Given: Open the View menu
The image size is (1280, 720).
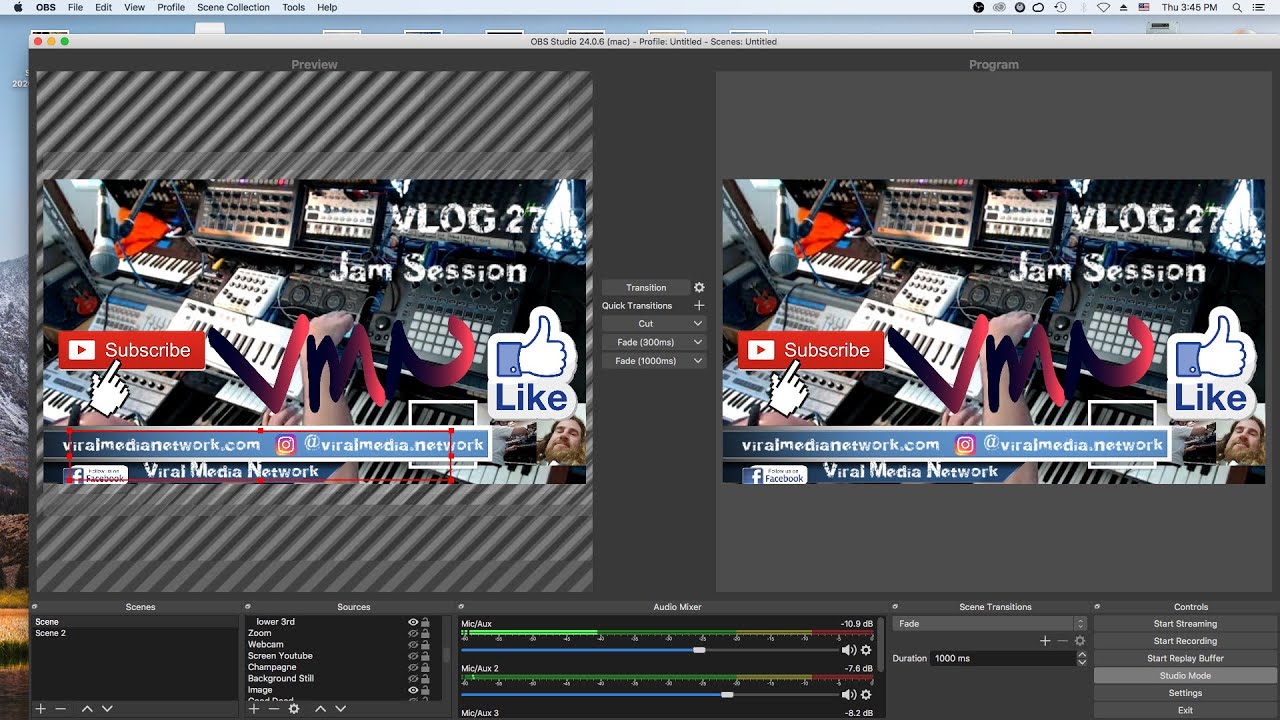Looking at the screenshot, I should [x=134, y=7].
